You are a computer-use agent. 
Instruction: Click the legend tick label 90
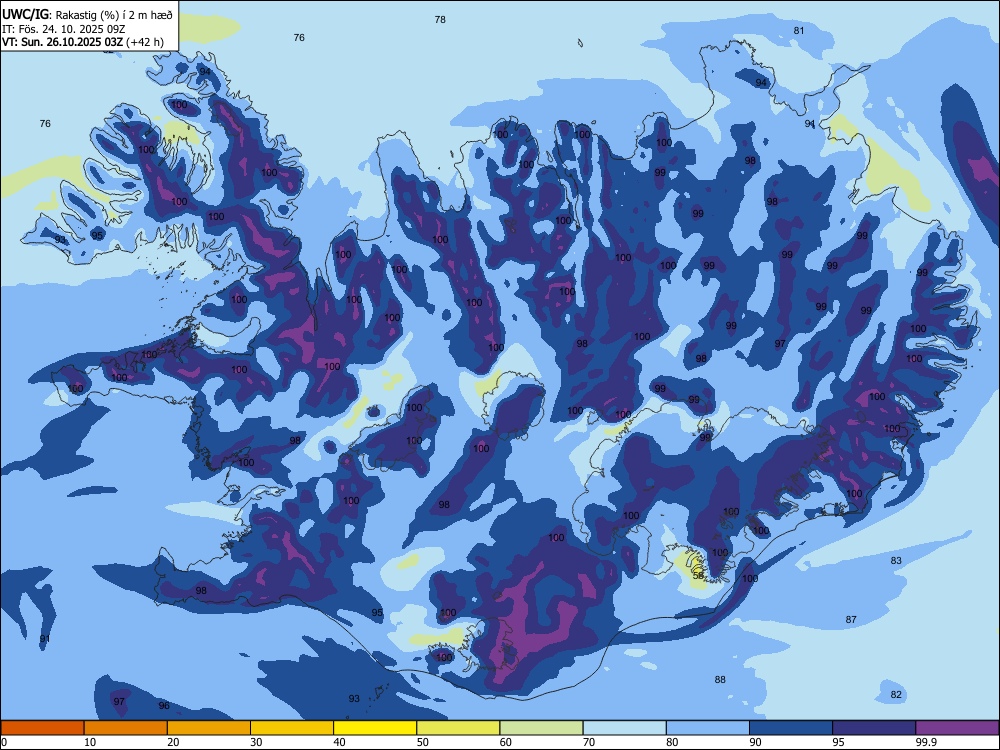[x=756, y=742]
